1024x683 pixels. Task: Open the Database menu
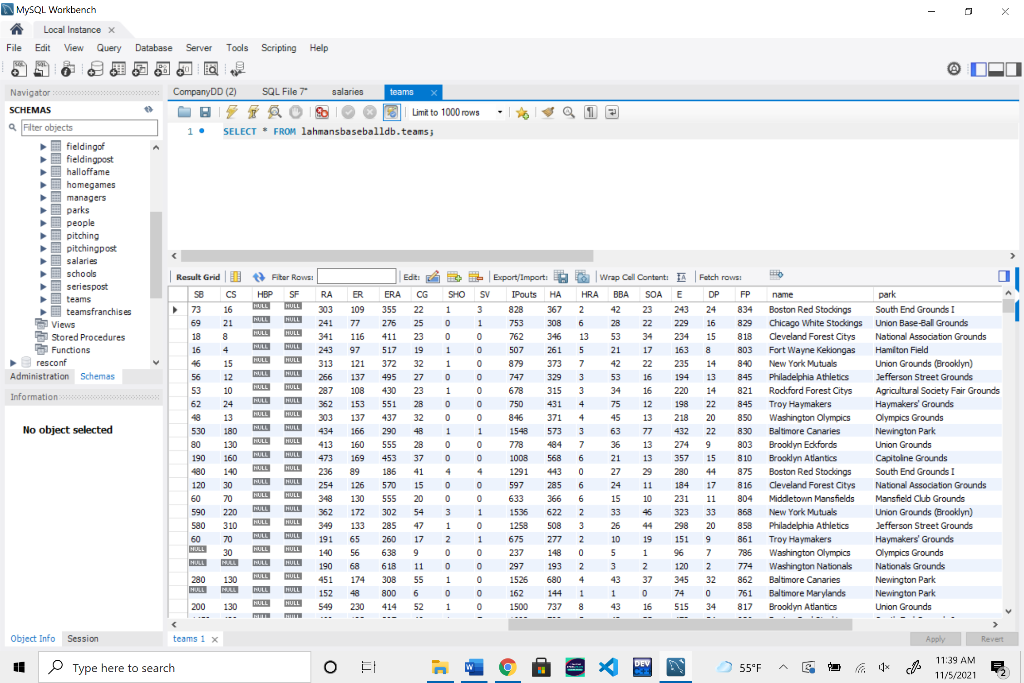[x=153, y=48]
